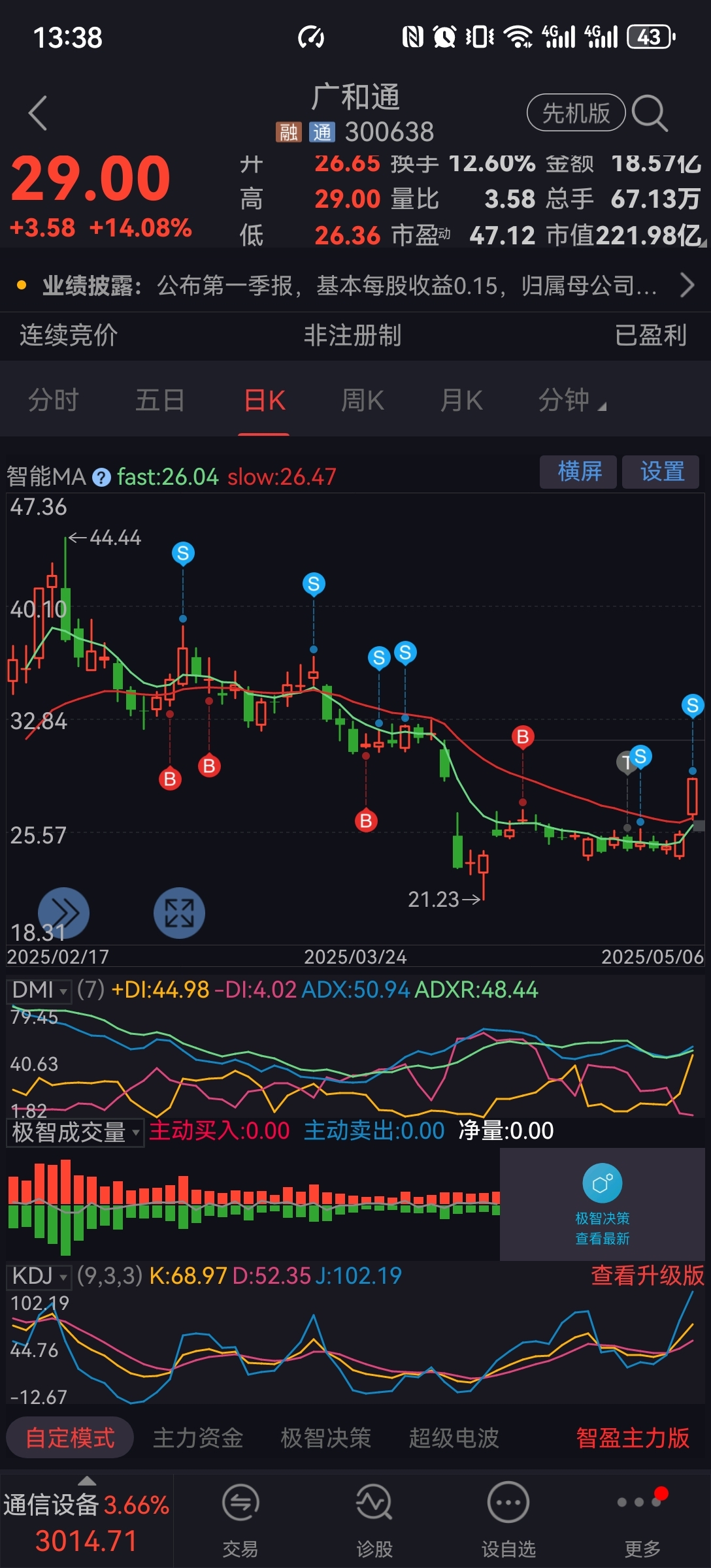Tap the double-arrow scroll forward chart button
The image size is (711, 1568).
point(63,913)
